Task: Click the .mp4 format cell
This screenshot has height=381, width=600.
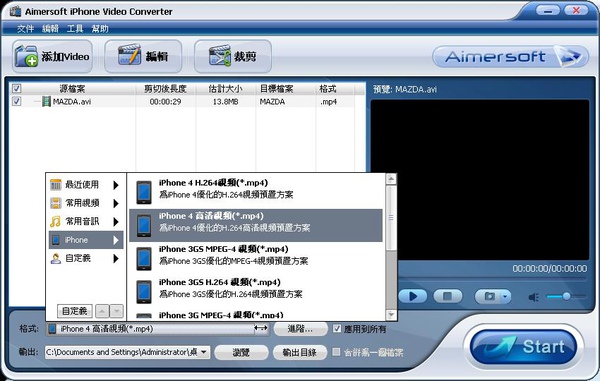Action: tap(329, 102)
